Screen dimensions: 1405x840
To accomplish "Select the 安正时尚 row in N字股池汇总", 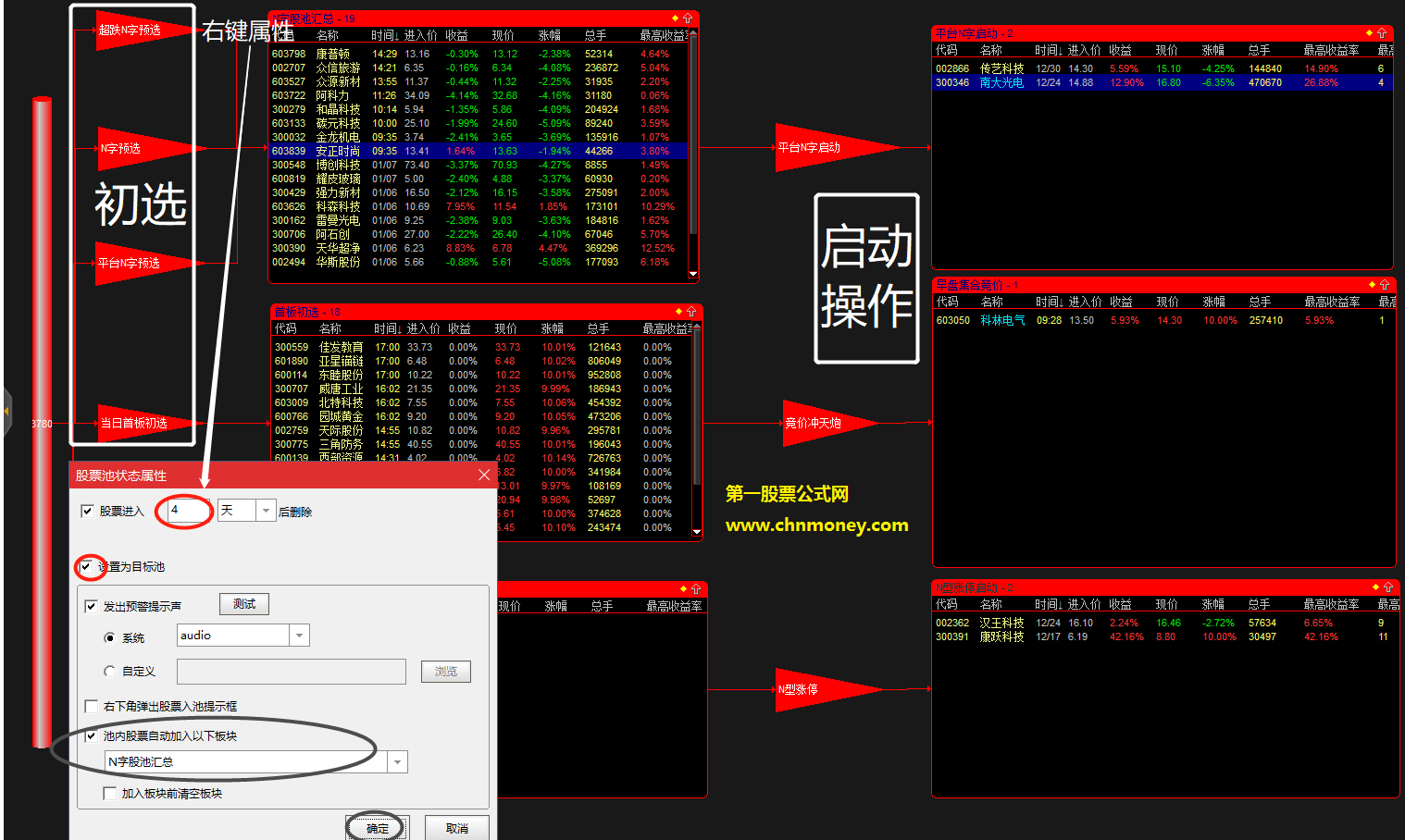I will pos(479,151).
